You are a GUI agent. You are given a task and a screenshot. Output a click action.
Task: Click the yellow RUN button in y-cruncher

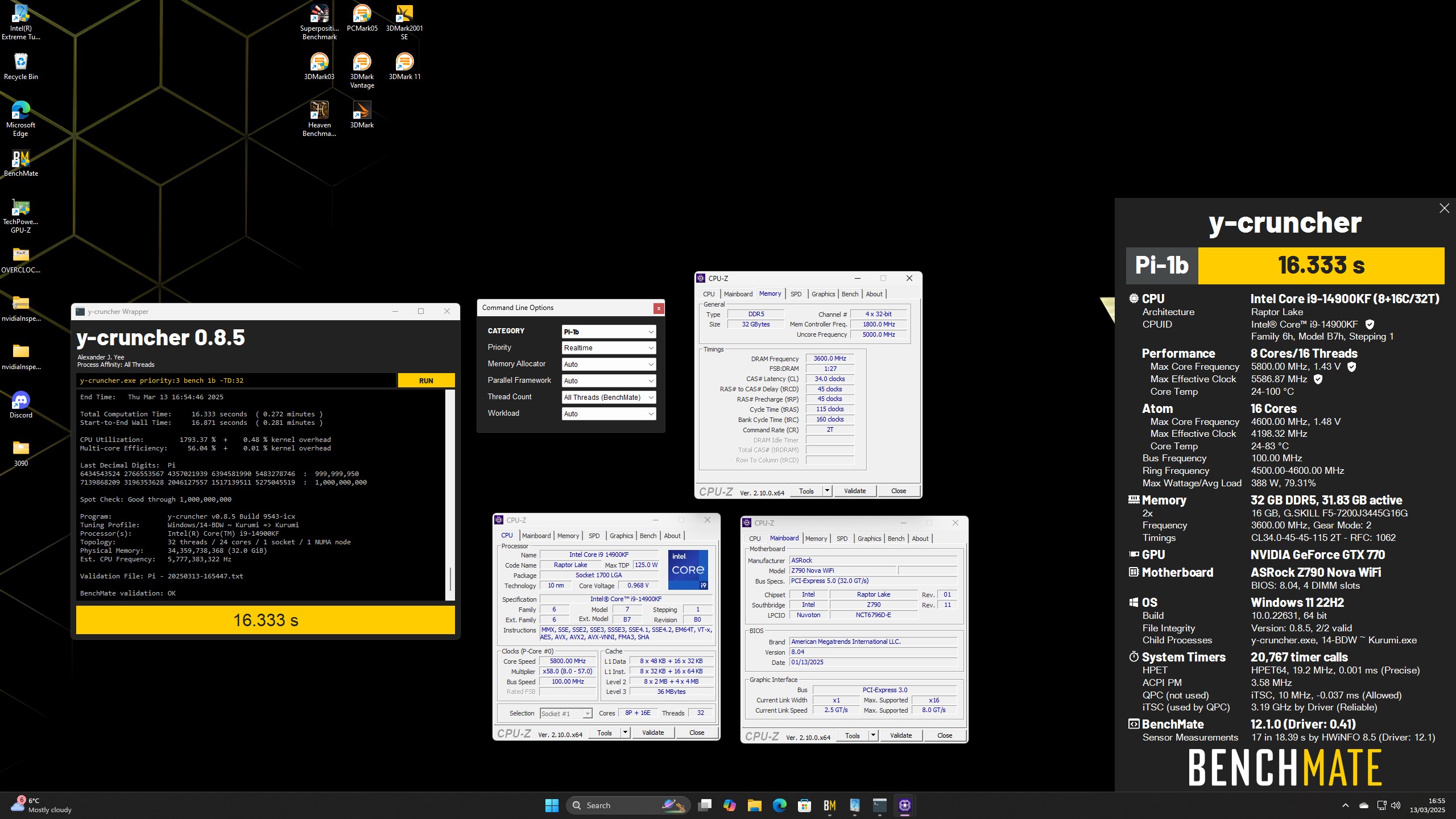tap(426, 380)
